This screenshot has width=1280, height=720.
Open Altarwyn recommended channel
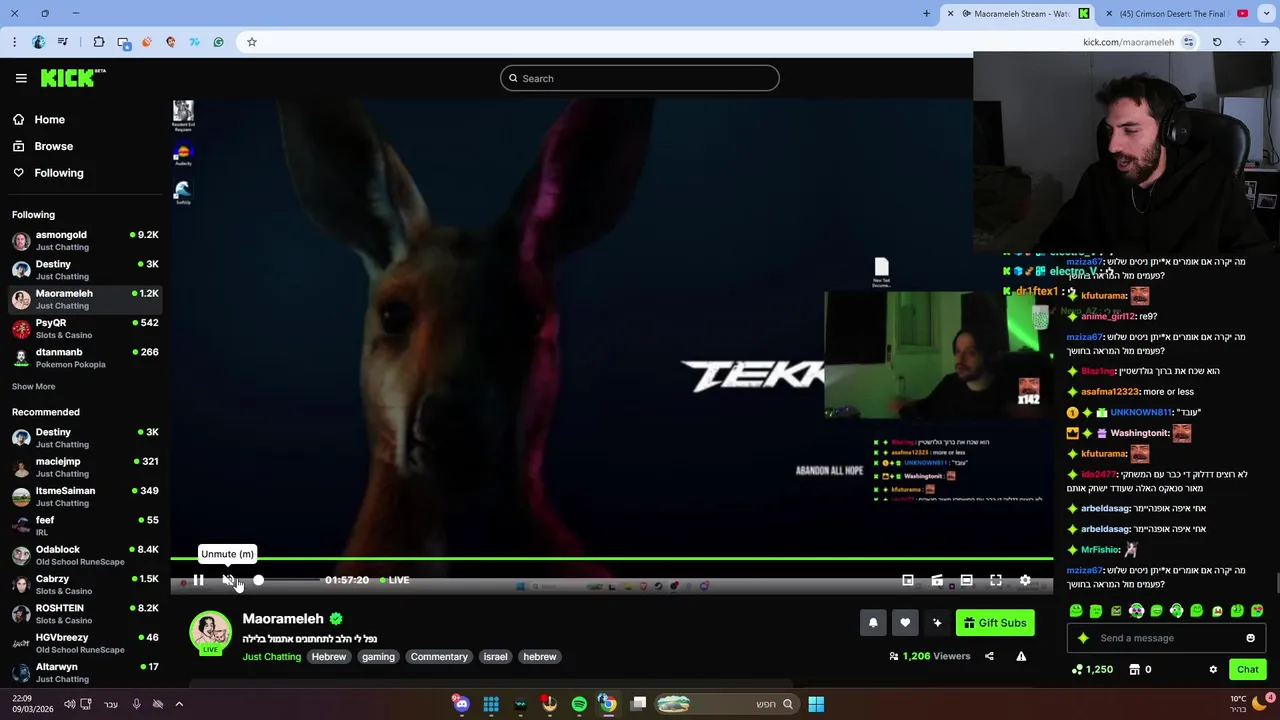click(84, 672)
